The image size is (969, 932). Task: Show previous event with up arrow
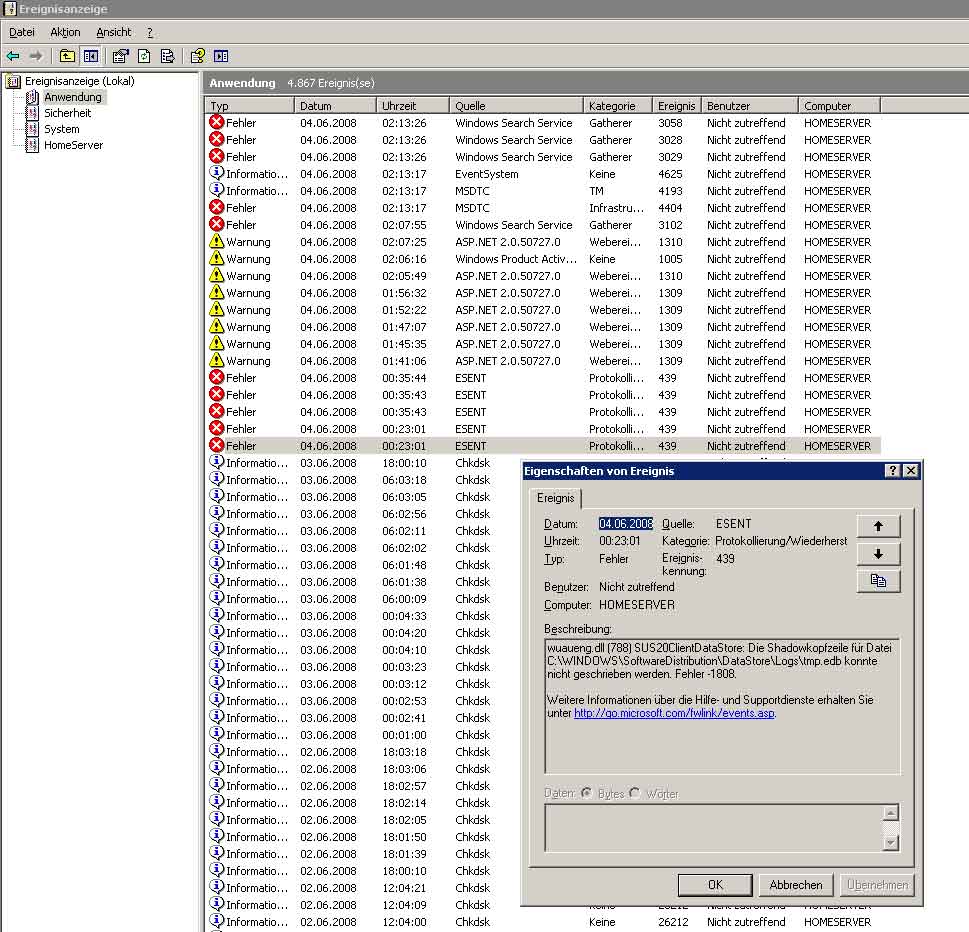click(878, 526)
